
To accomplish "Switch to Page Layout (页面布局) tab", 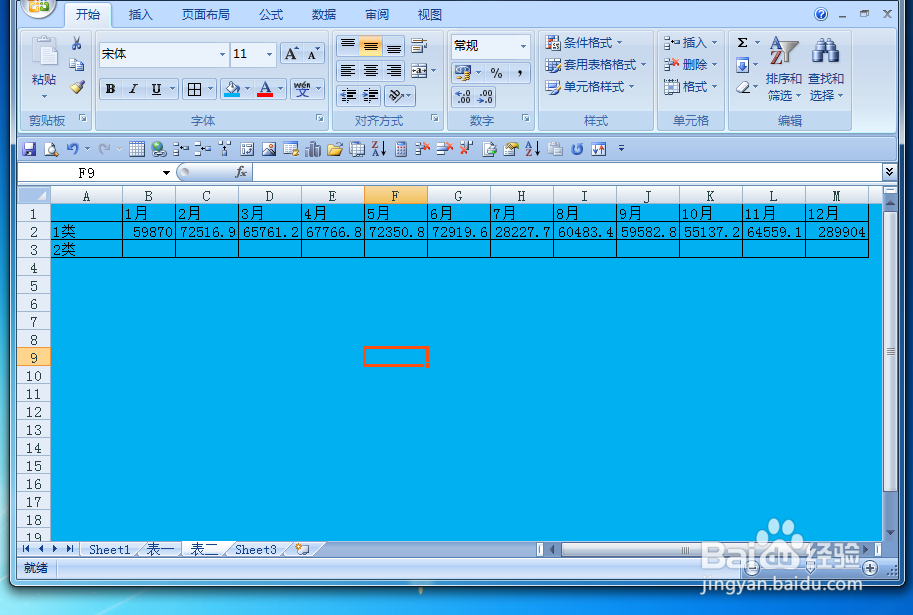I will pyautogui.click(x=206, y=15).
